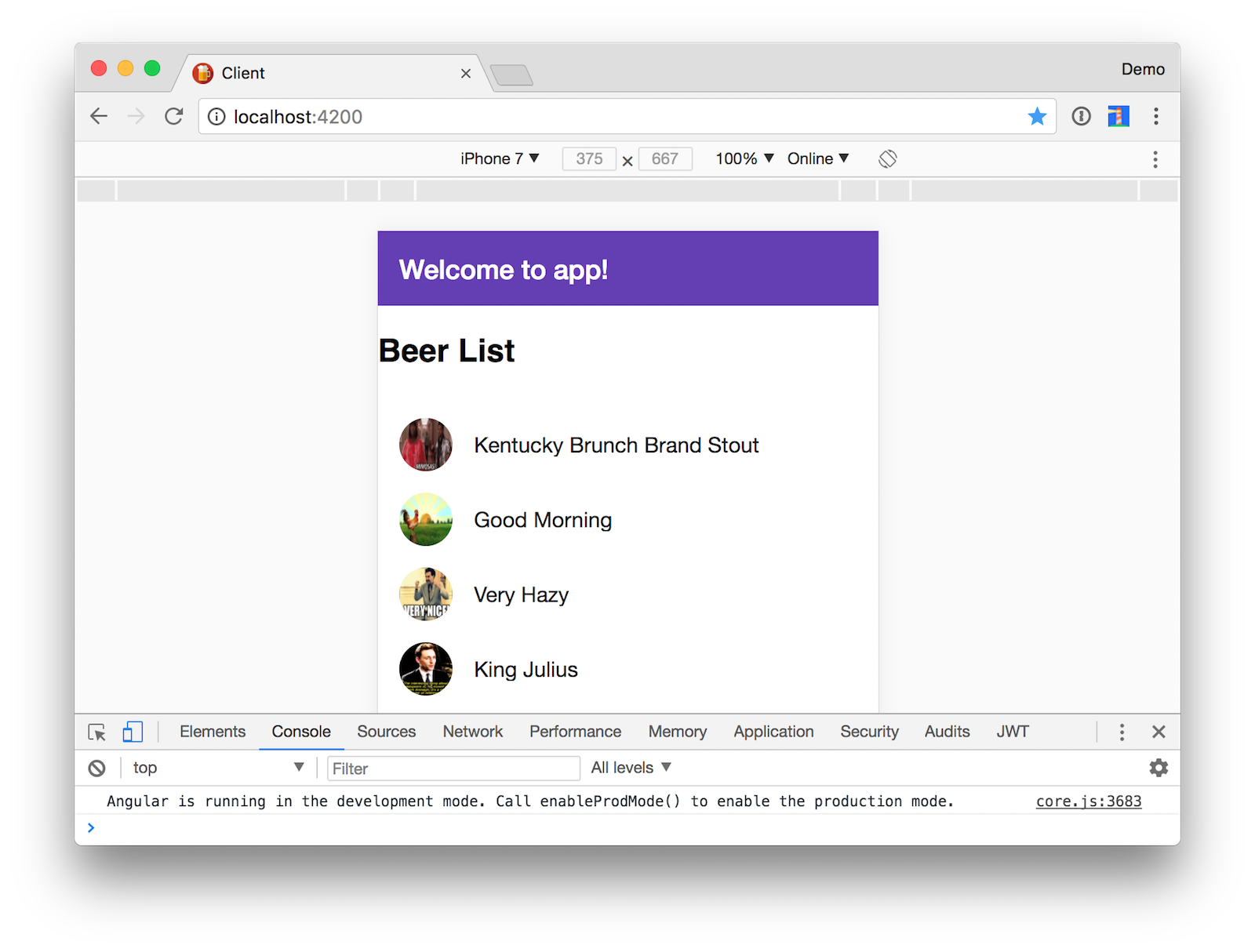Image resolution: width=1255 pixels, height=952 pixels.
Task: Switch to the Network tab
Action: 472,732
